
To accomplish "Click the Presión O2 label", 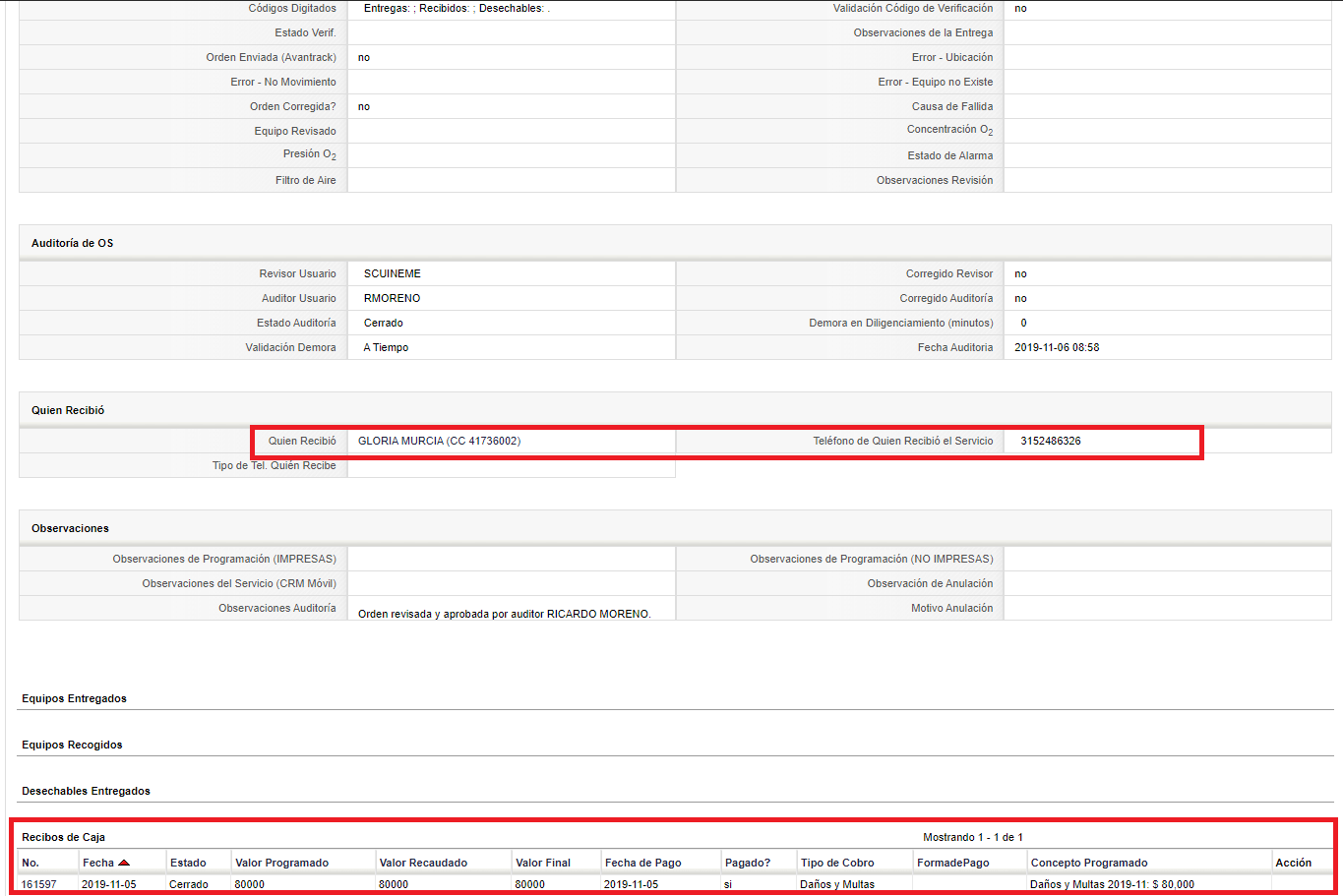I will tap(310, 154).
